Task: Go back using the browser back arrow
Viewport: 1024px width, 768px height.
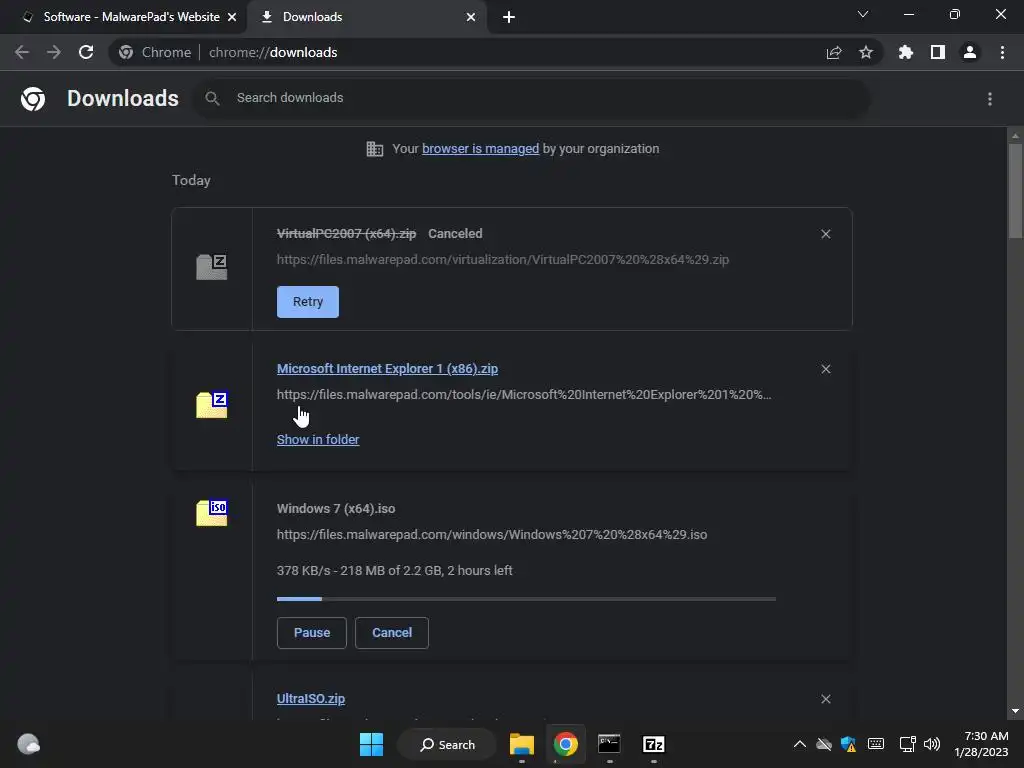Action: [22, 52]
